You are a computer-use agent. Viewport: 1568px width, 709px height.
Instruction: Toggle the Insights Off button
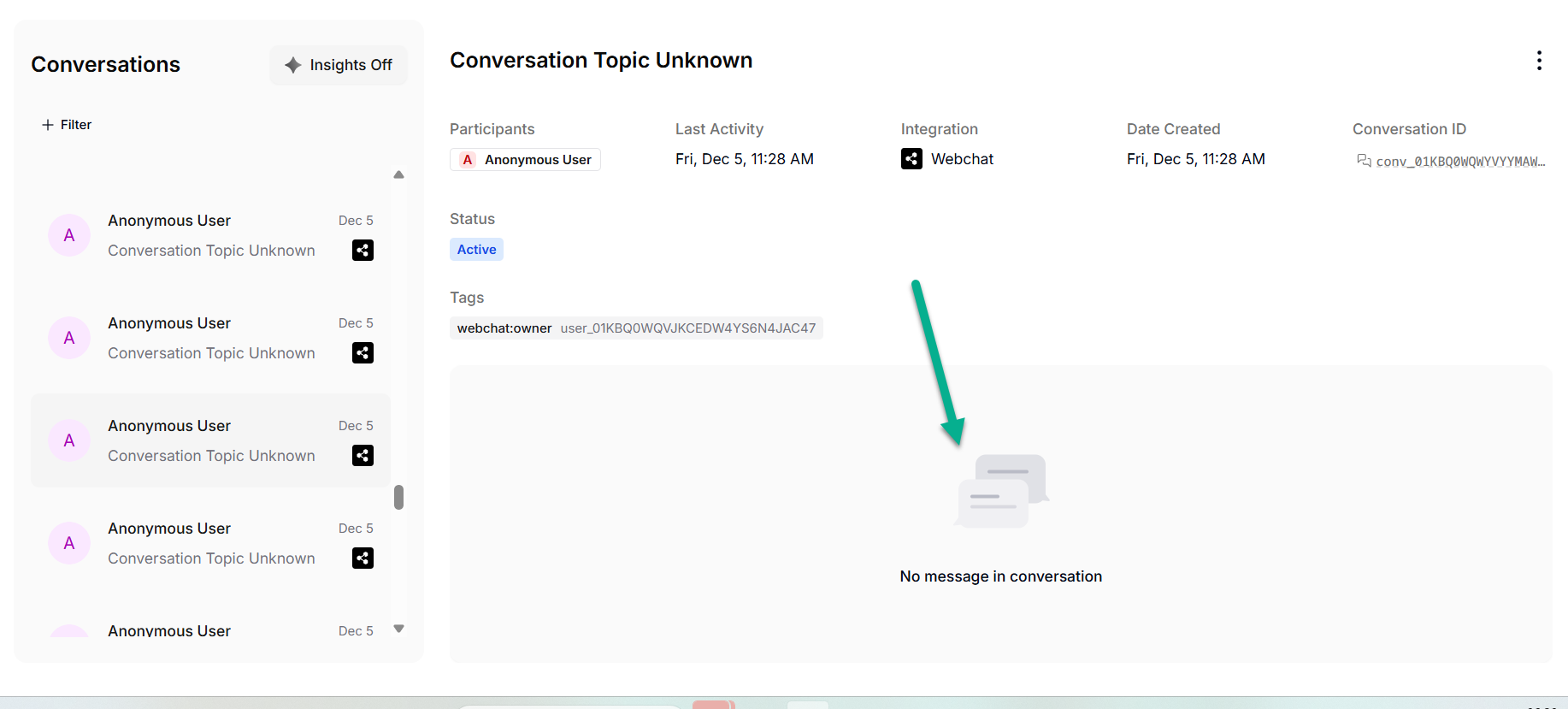[x=339, y=65]
